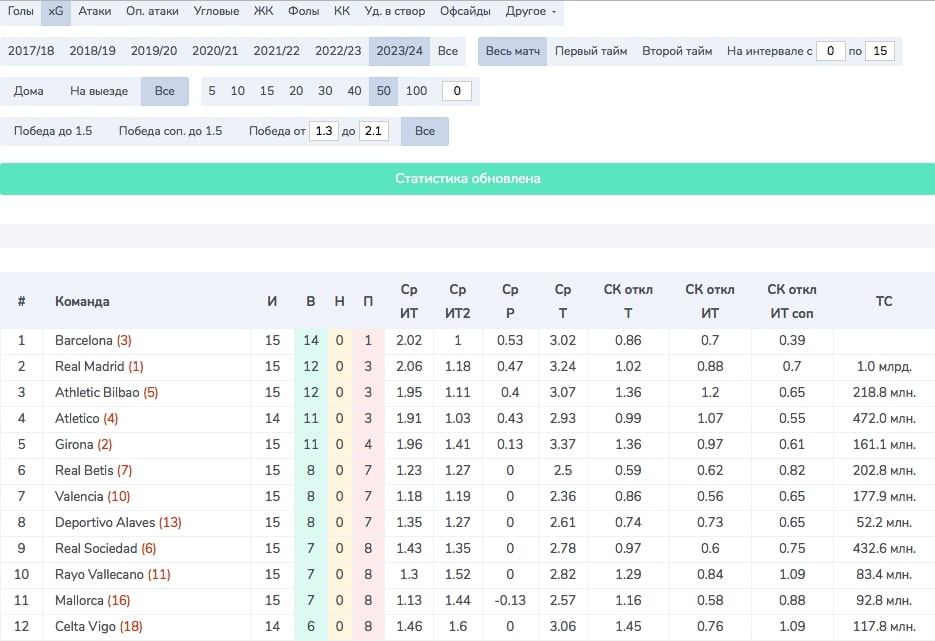
Task: Sort by ТС column header
Action: click(884, 301)
